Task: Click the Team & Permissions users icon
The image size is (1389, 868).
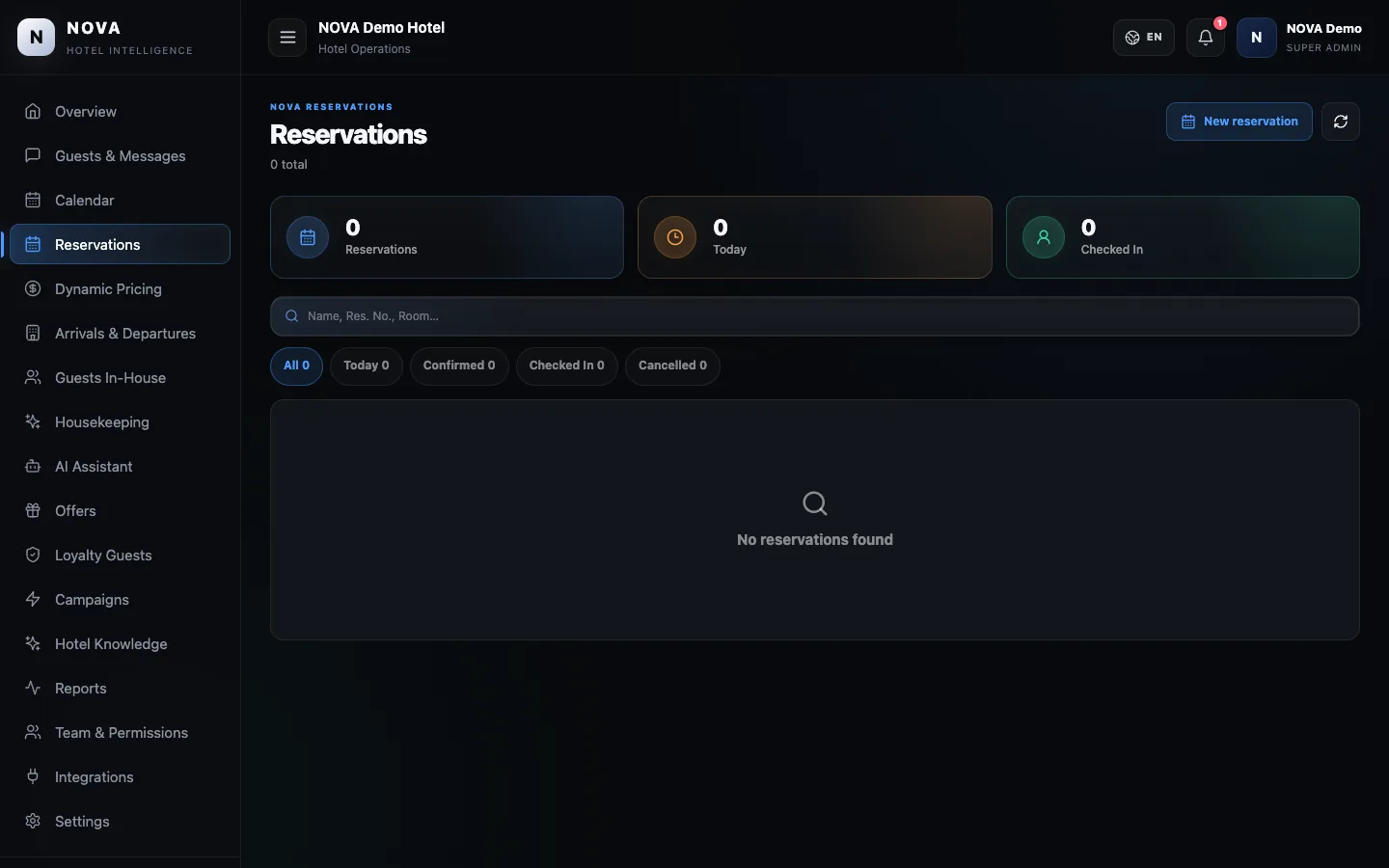Action: (x=33, y=732)
